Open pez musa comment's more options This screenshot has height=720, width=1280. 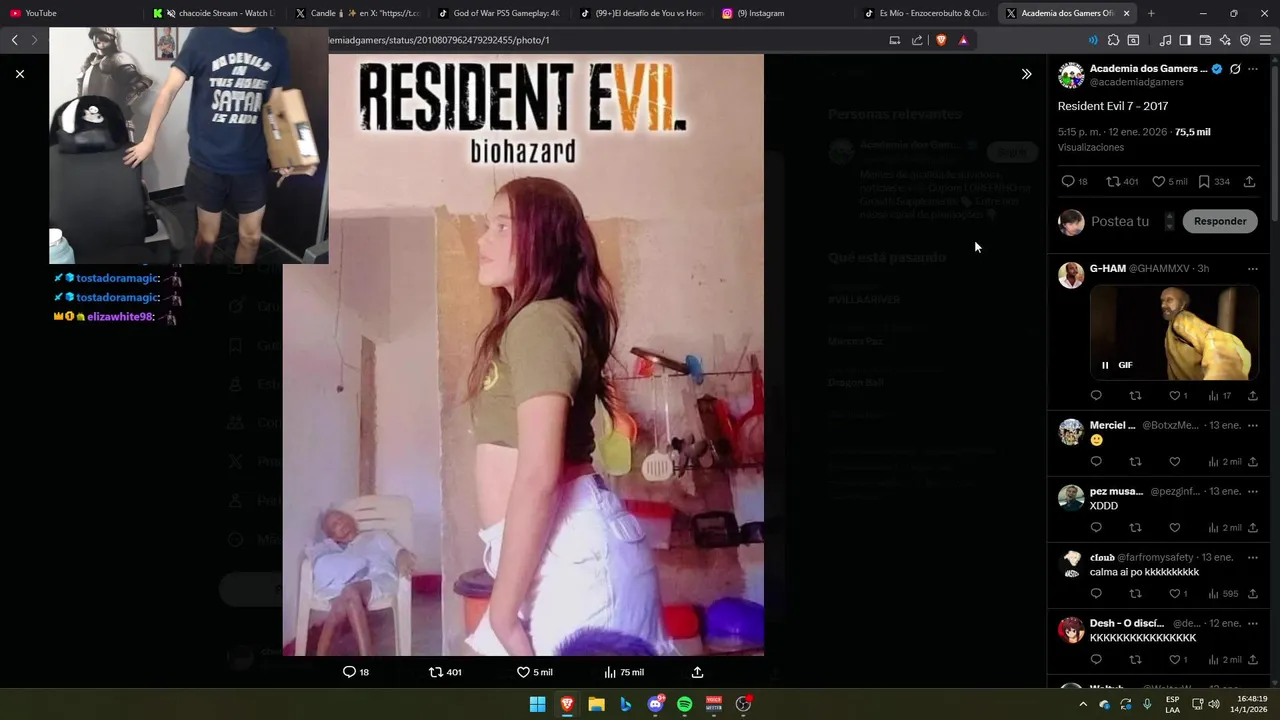[1253, 491]
